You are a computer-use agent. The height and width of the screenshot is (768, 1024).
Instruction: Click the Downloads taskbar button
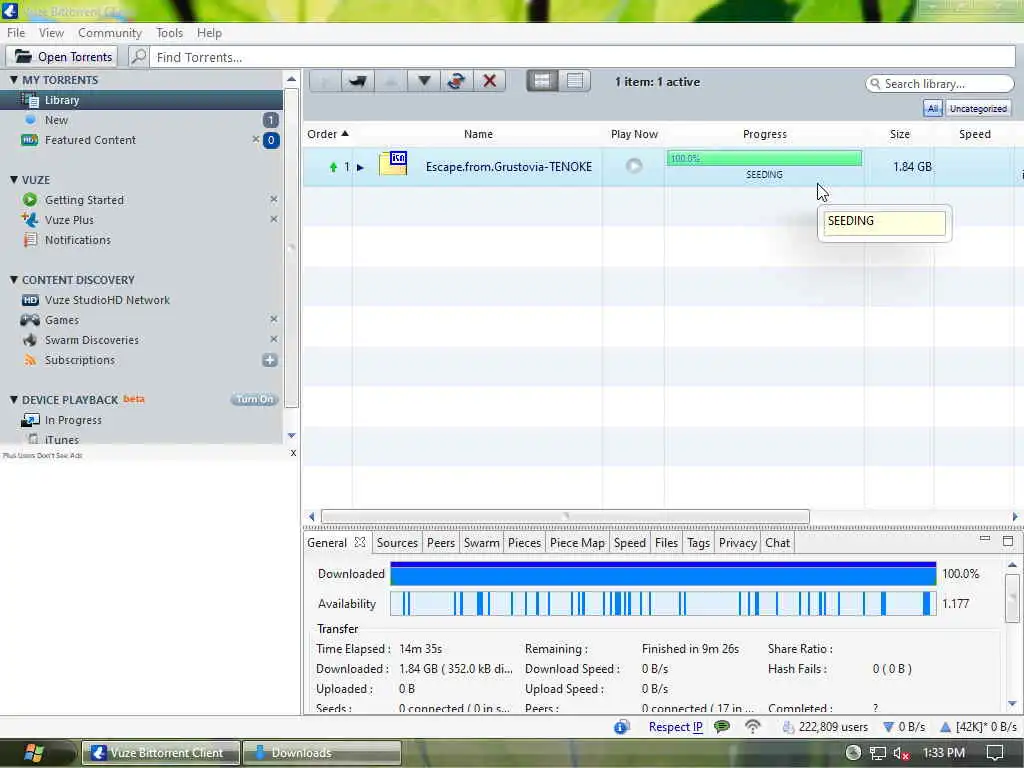tap(322, 753)
